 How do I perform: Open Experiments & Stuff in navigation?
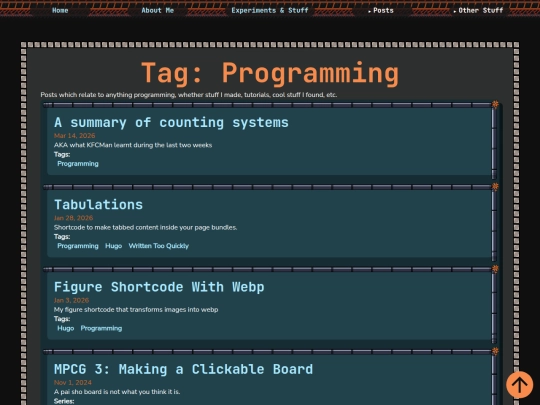pos(270,10)
